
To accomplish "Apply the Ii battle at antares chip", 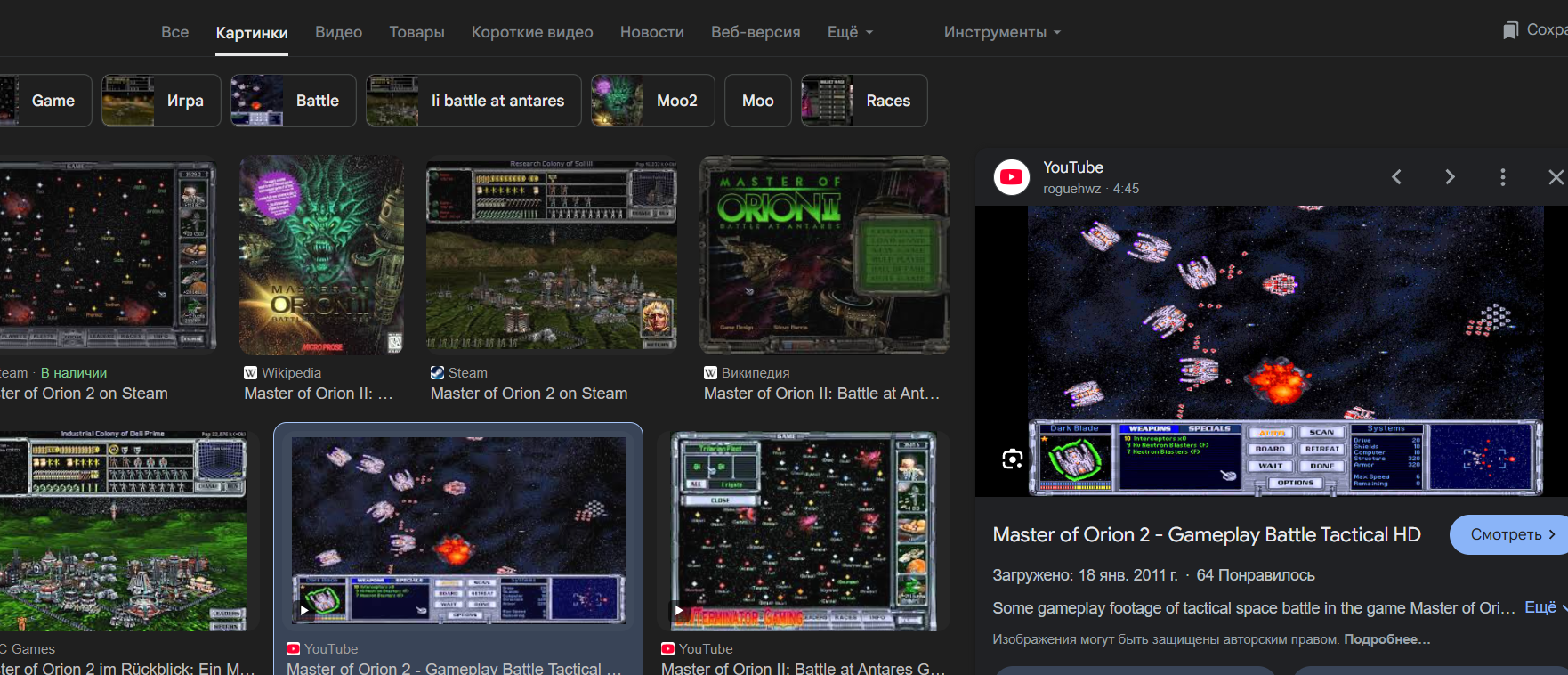I will (x=473, y=101).
